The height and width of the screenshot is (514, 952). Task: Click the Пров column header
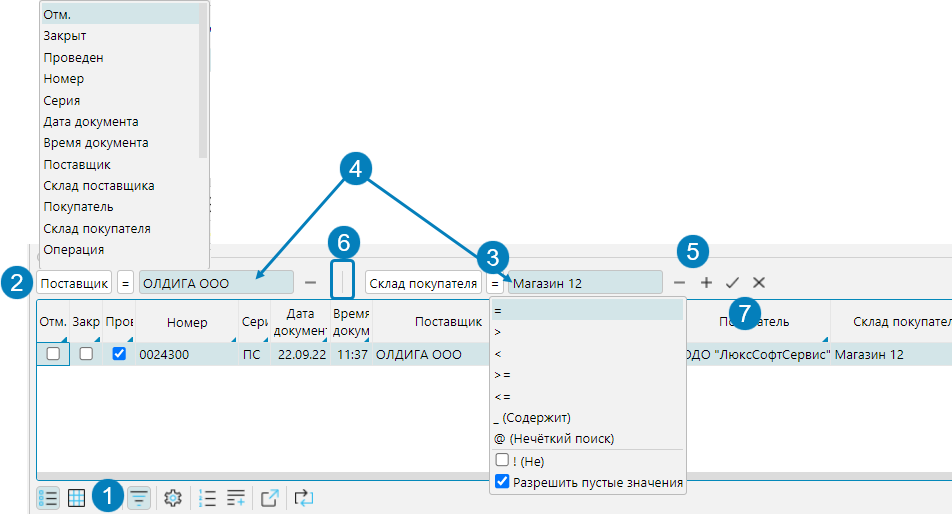pos(119,322)
